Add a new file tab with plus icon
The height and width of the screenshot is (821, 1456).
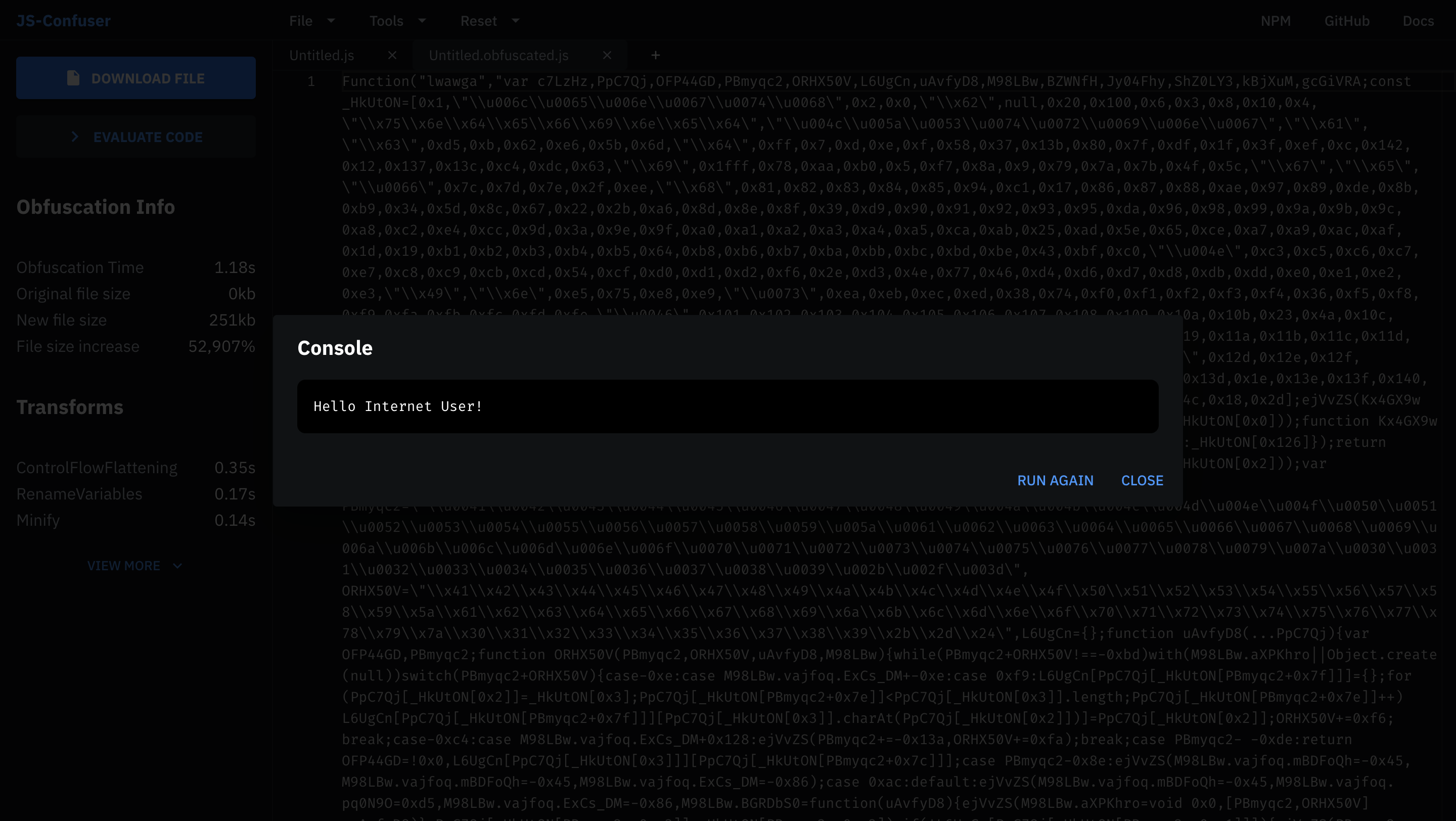point(655,56)
